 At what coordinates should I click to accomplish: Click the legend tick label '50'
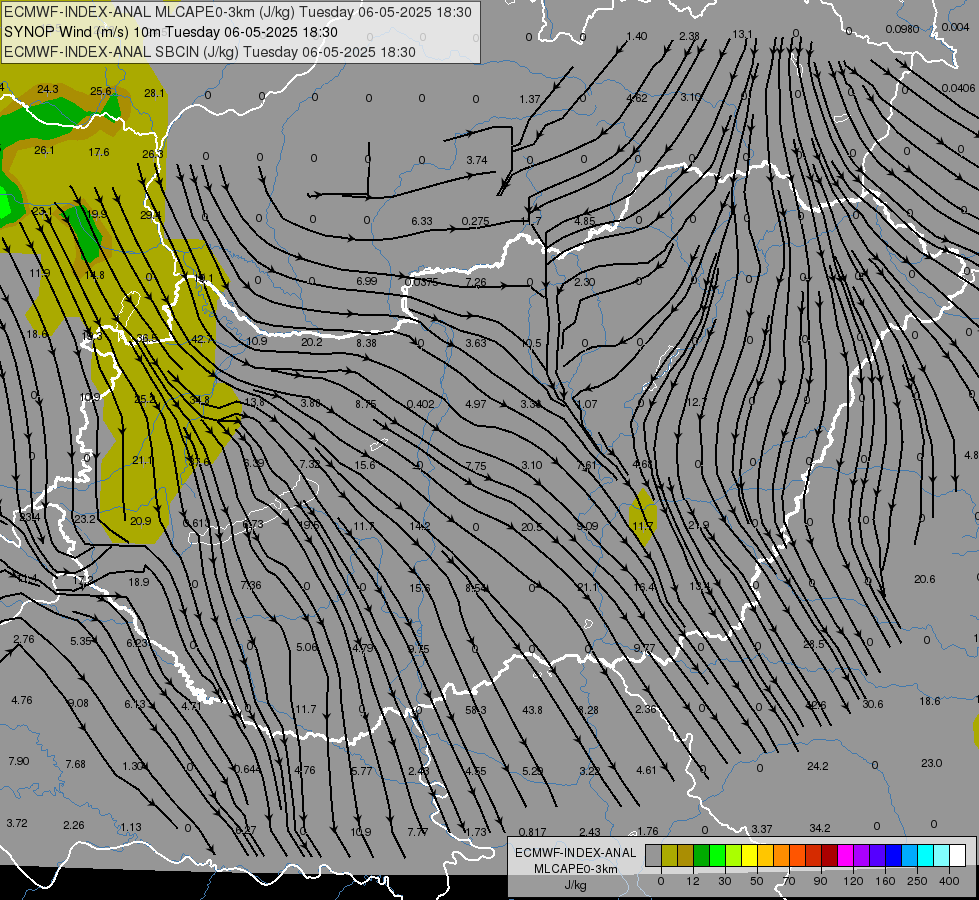tap(757, 881)
